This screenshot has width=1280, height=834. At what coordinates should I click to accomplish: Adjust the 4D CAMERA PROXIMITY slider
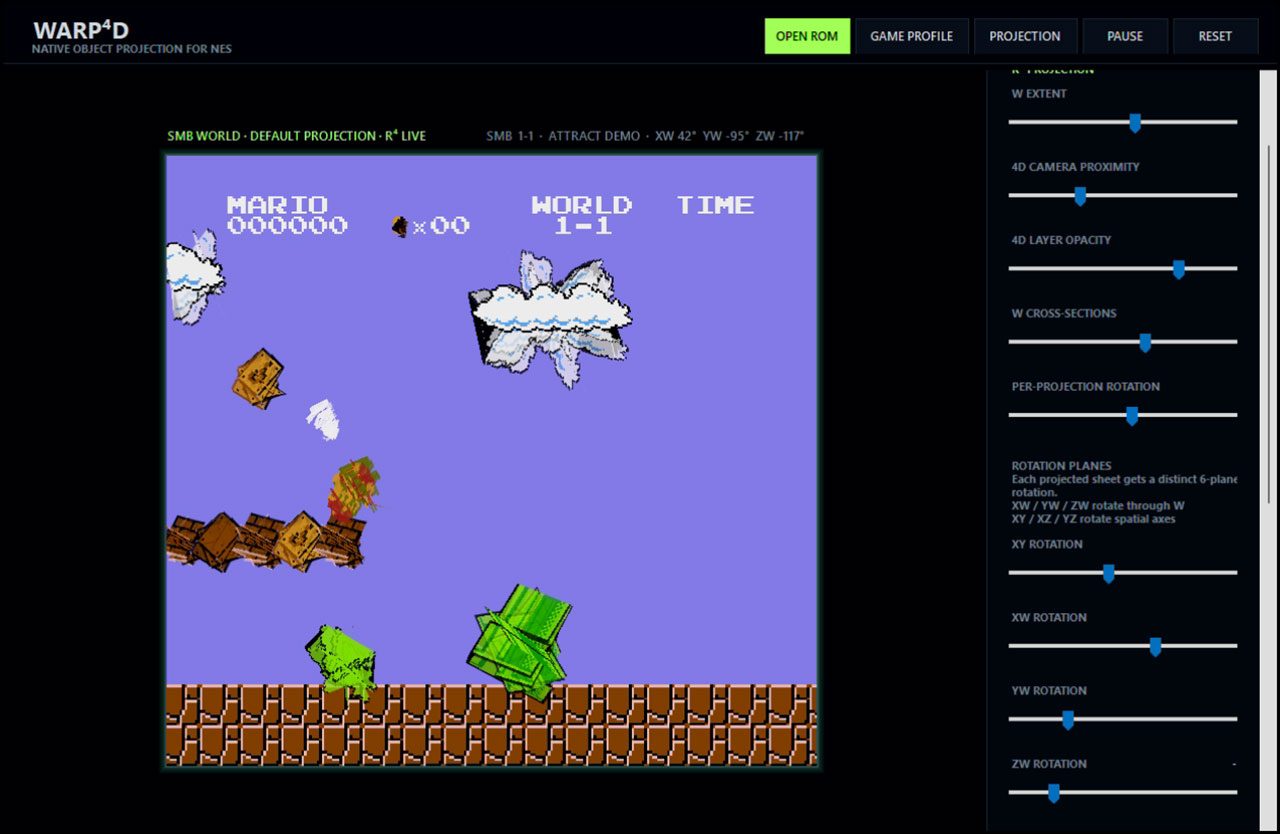[x=1123, y=195]
